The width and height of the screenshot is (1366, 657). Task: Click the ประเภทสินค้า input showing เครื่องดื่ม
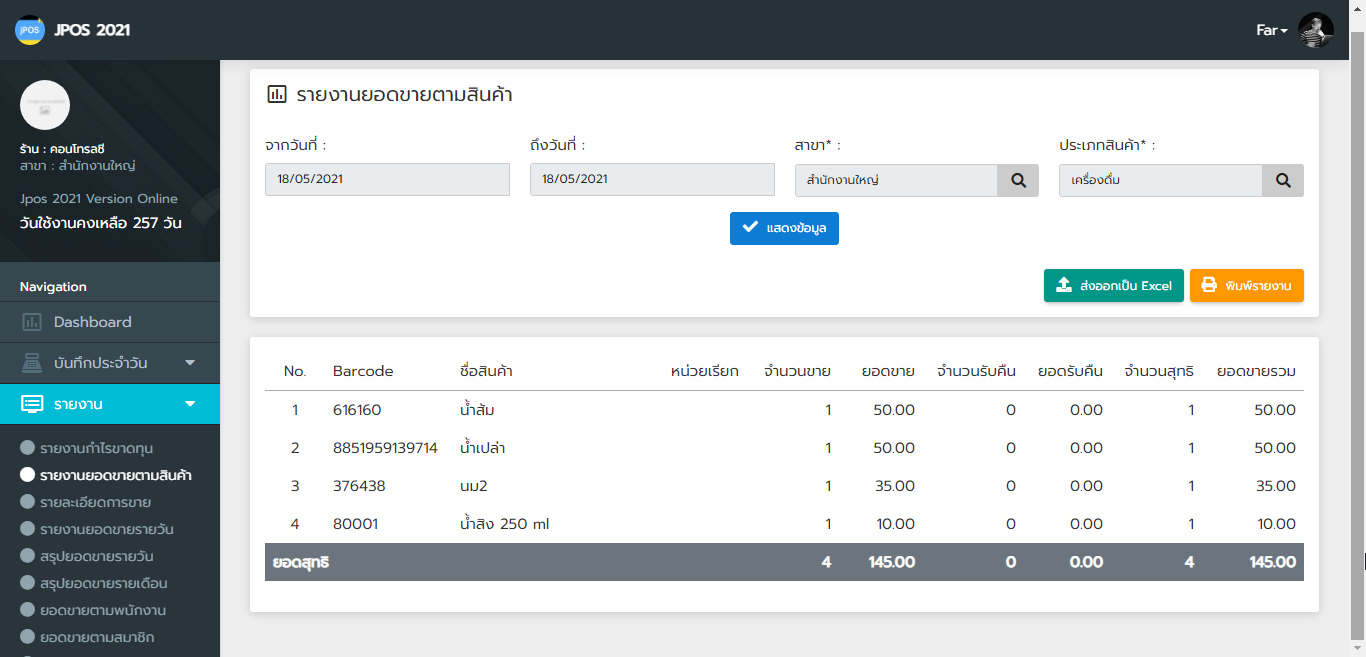pos(1161,180)
